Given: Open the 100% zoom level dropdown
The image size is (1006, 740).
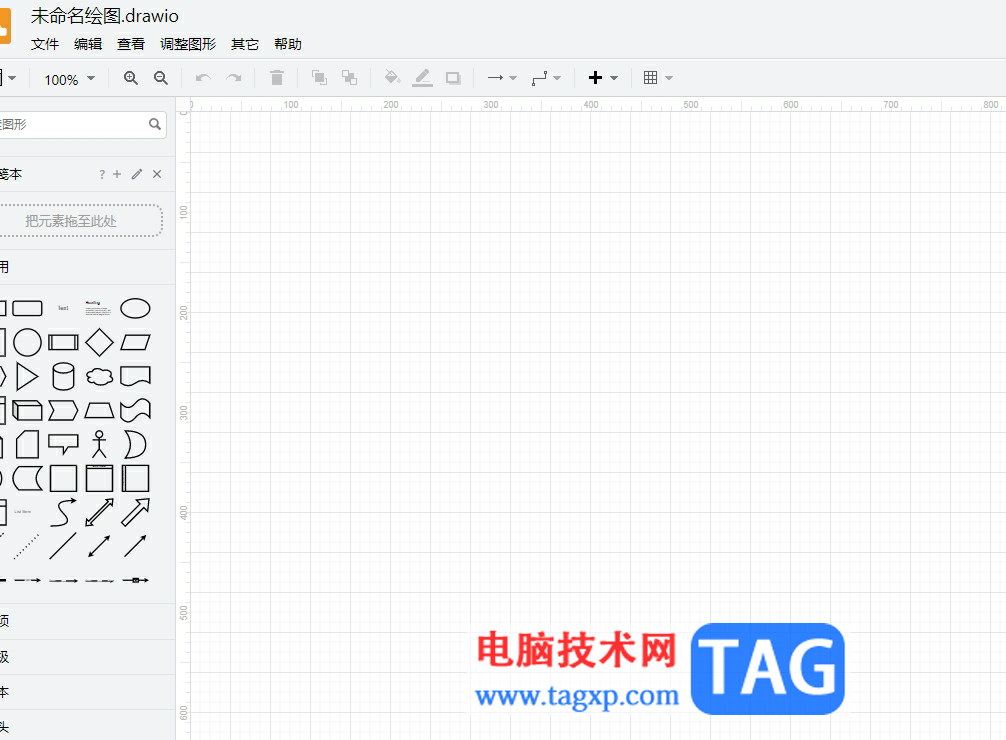Looking at the screenshot, I should tap(70, 79).
